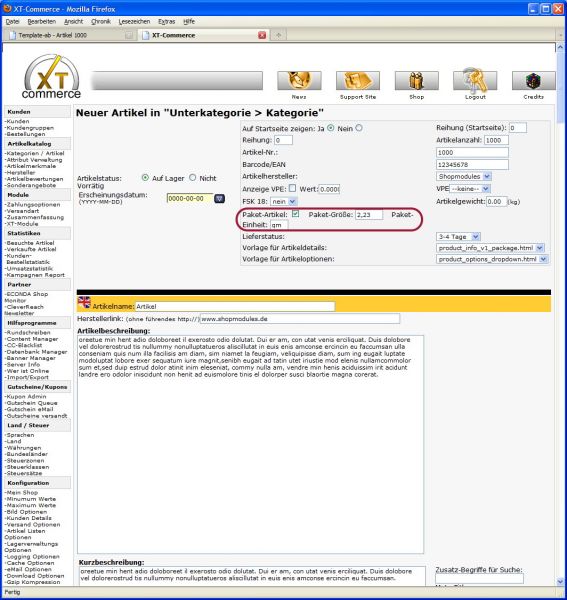Screen dimensions: 567x600
Task: Open the VPE --keine-- dropdown
Action: pos(470,189)
